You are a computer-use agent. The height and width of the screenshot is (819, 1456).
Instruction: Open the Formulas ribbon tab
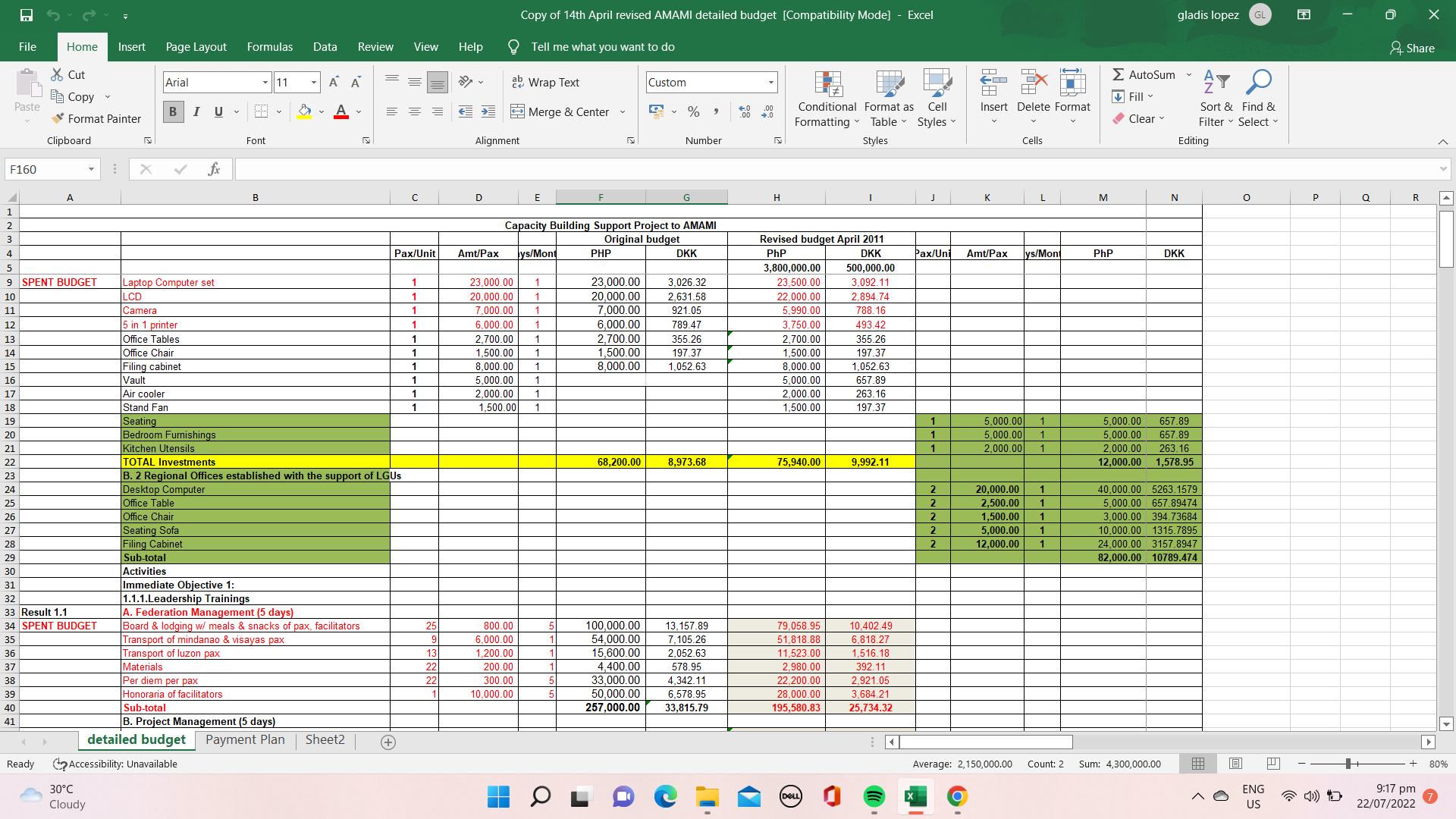(269, 46)
